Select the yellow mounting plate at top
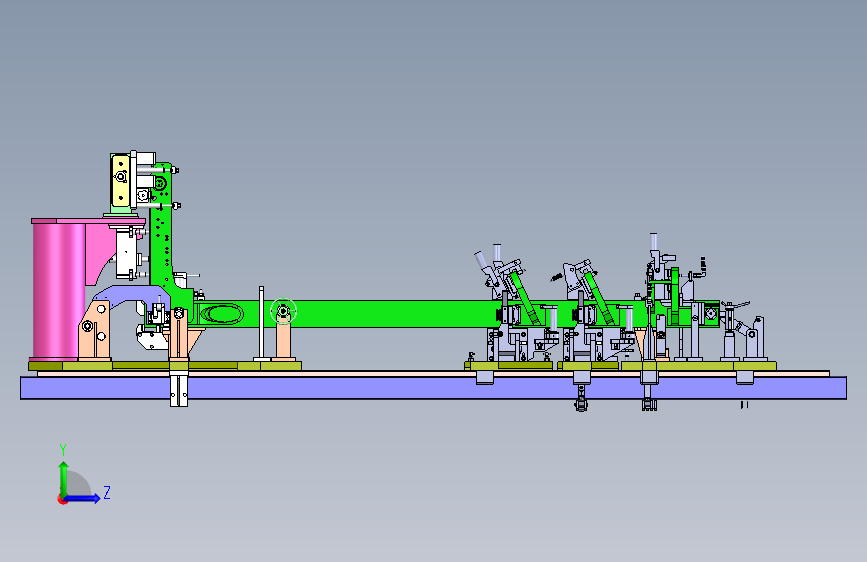Viewport: 867px width, 562px height. (x=121, y=180)
